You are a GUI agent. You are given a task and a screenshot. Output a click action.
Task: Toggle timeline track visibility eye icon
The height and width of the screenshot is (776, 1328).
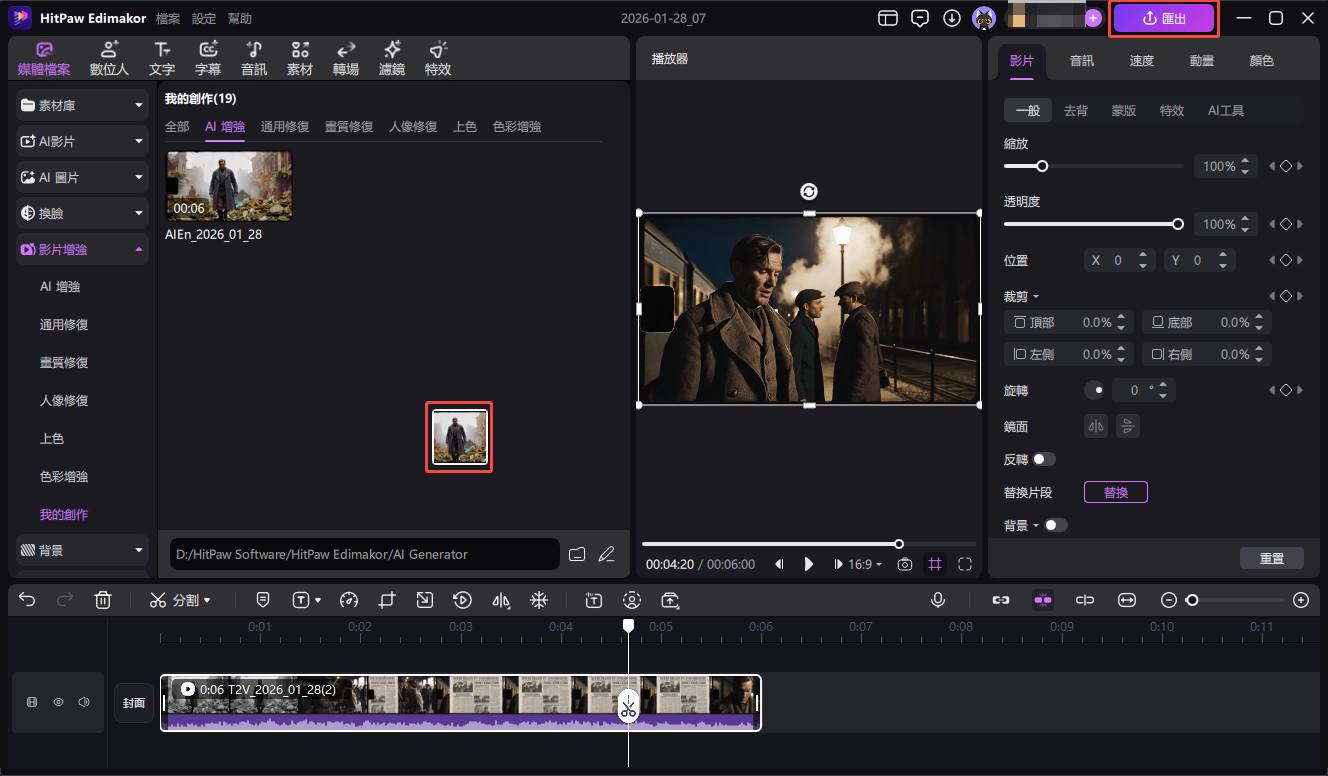pyautogui.click(x=58, y=703)
